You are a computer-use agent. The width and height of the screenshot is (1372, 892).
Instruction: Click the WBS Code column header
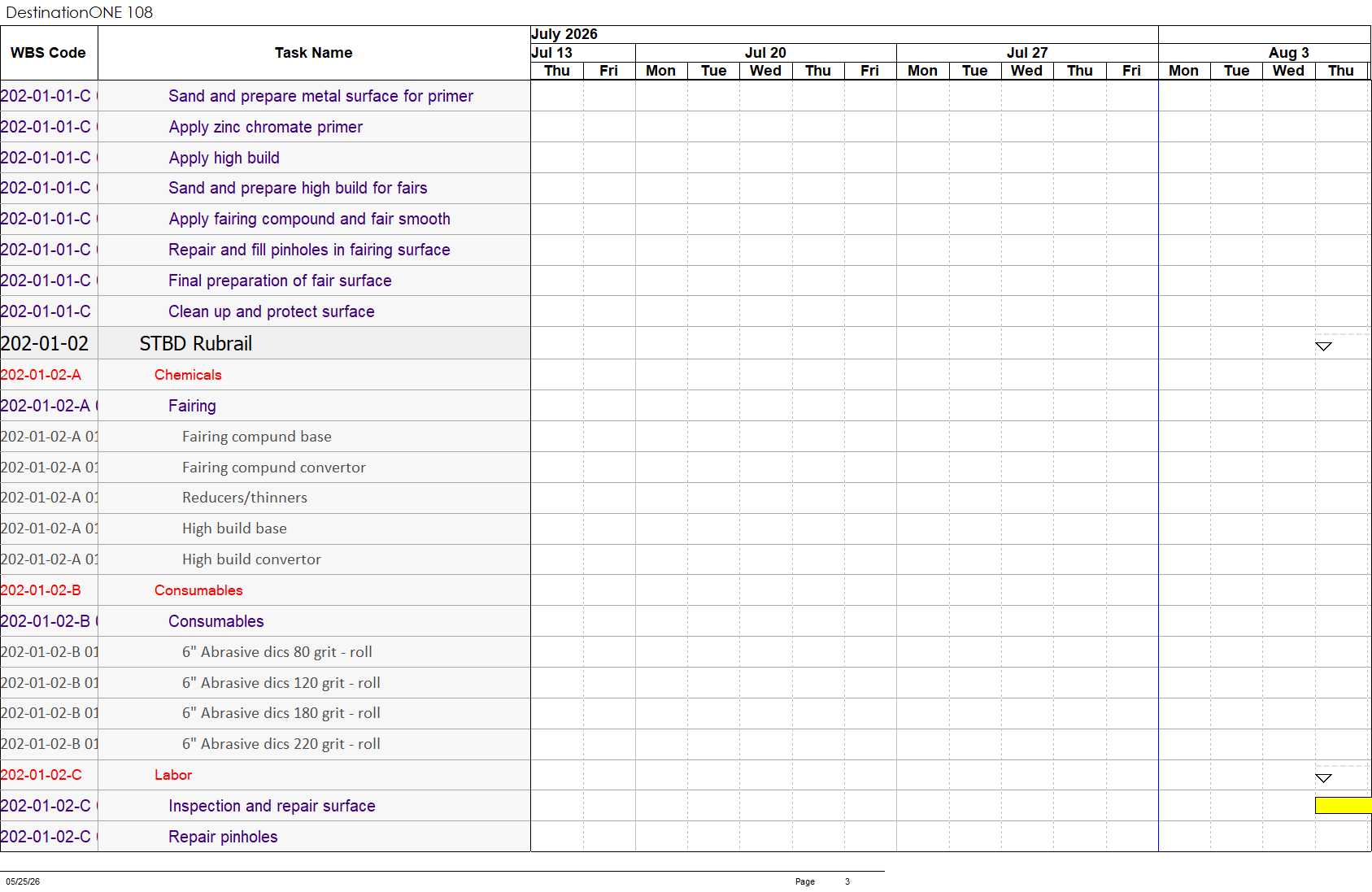click(x=49, y=53)
